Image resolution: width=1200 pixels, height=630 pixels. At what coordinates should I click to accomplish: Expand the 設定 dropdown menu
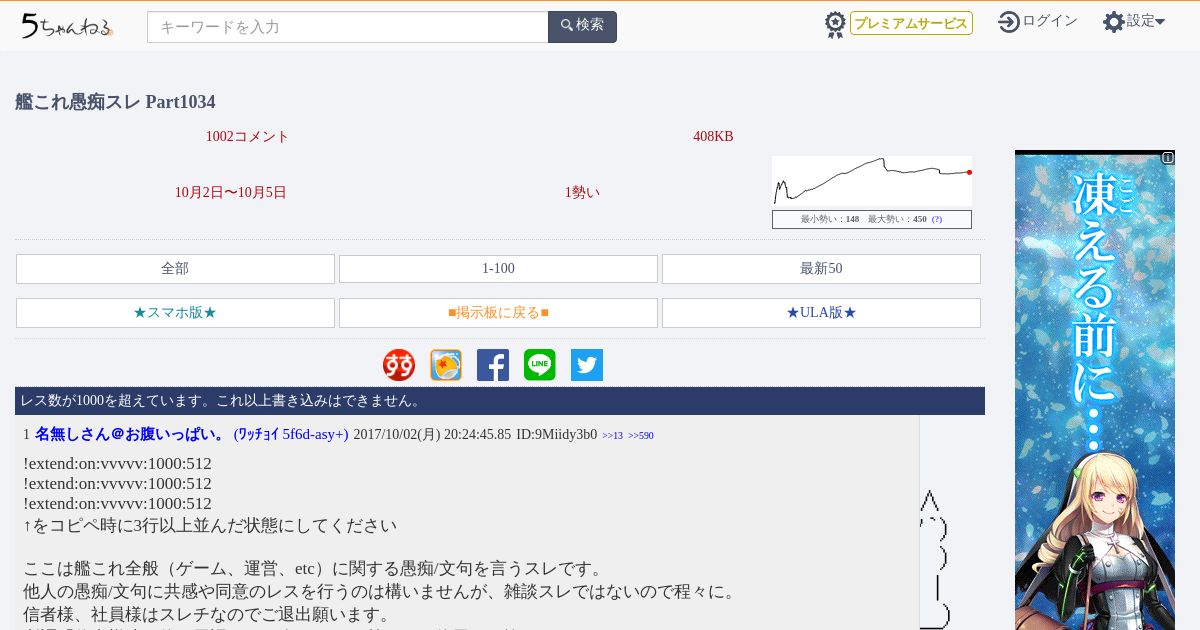pyautogui.click(x=1146, y=21)
